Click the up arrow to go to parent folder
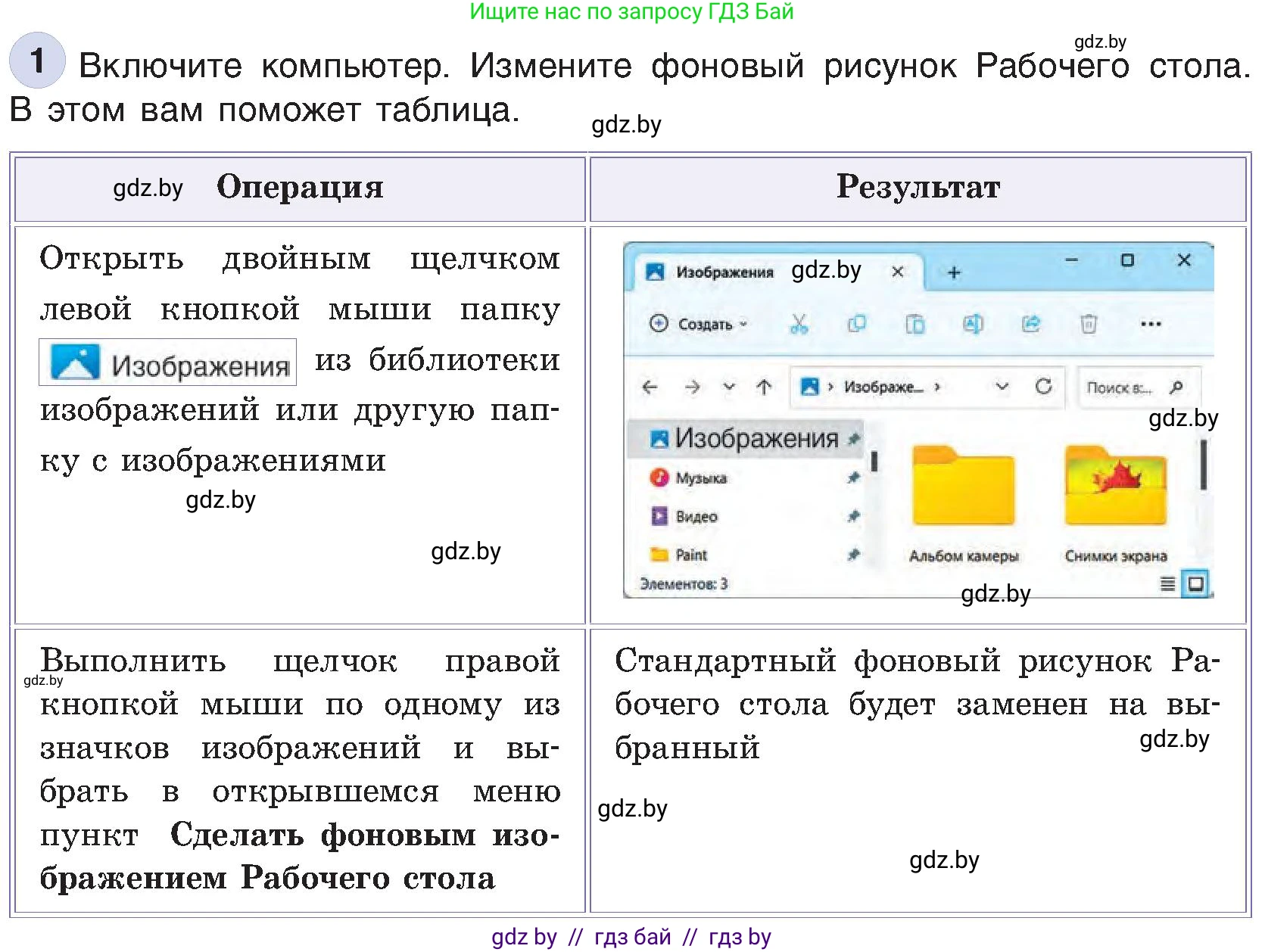 coord(766,387)
